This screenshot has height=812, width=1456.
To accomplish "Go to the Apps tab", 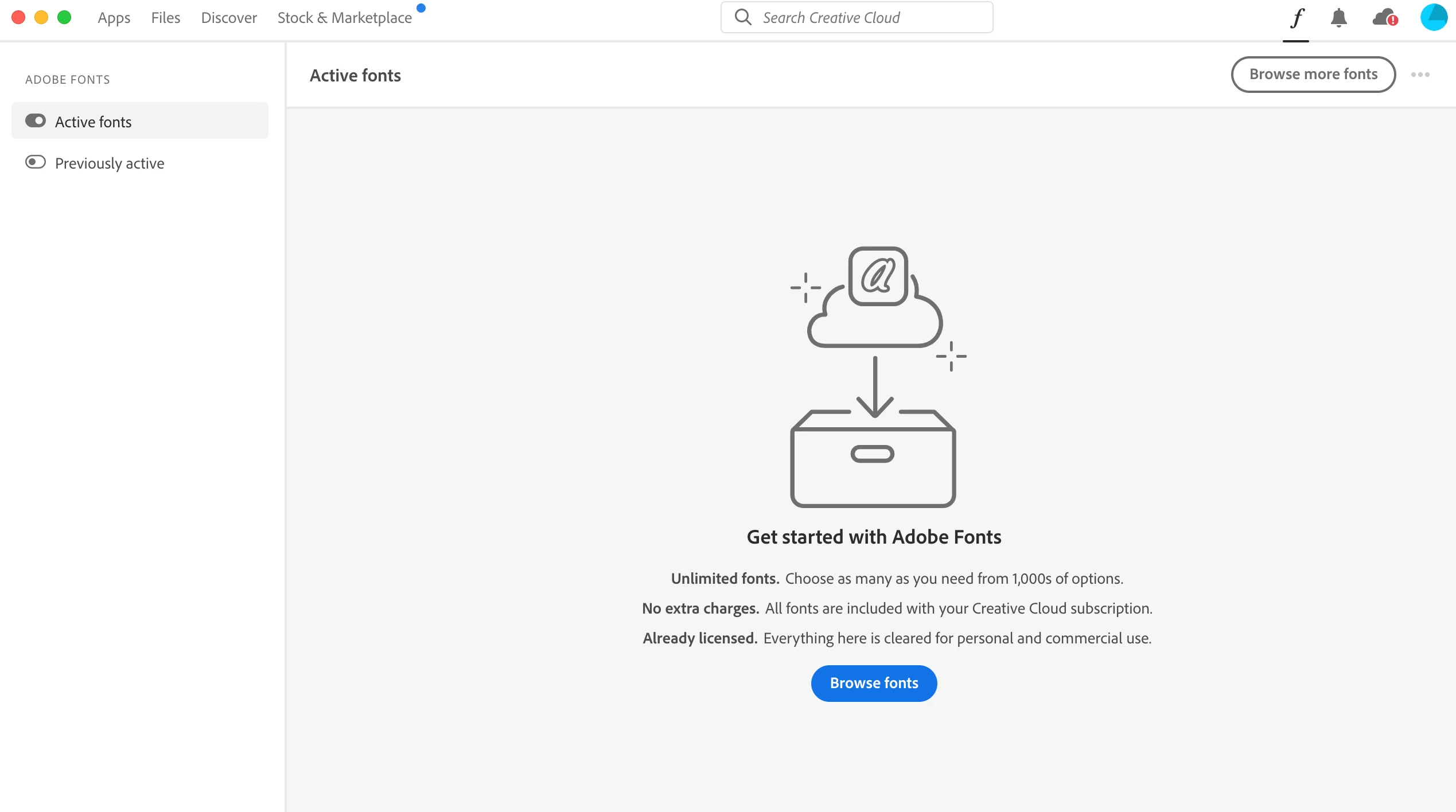I will tap(114, 18).
